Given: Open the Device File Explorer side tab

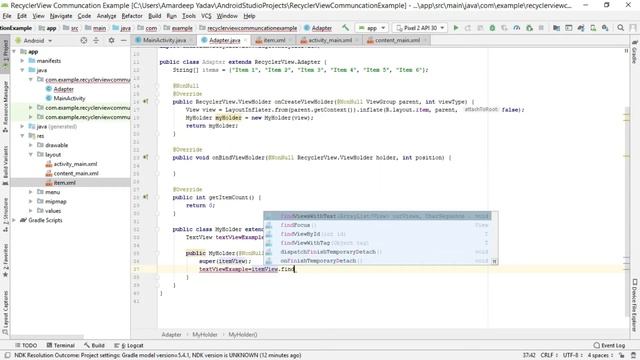Looking at the screenshot, I should click(x=635, y=305).
